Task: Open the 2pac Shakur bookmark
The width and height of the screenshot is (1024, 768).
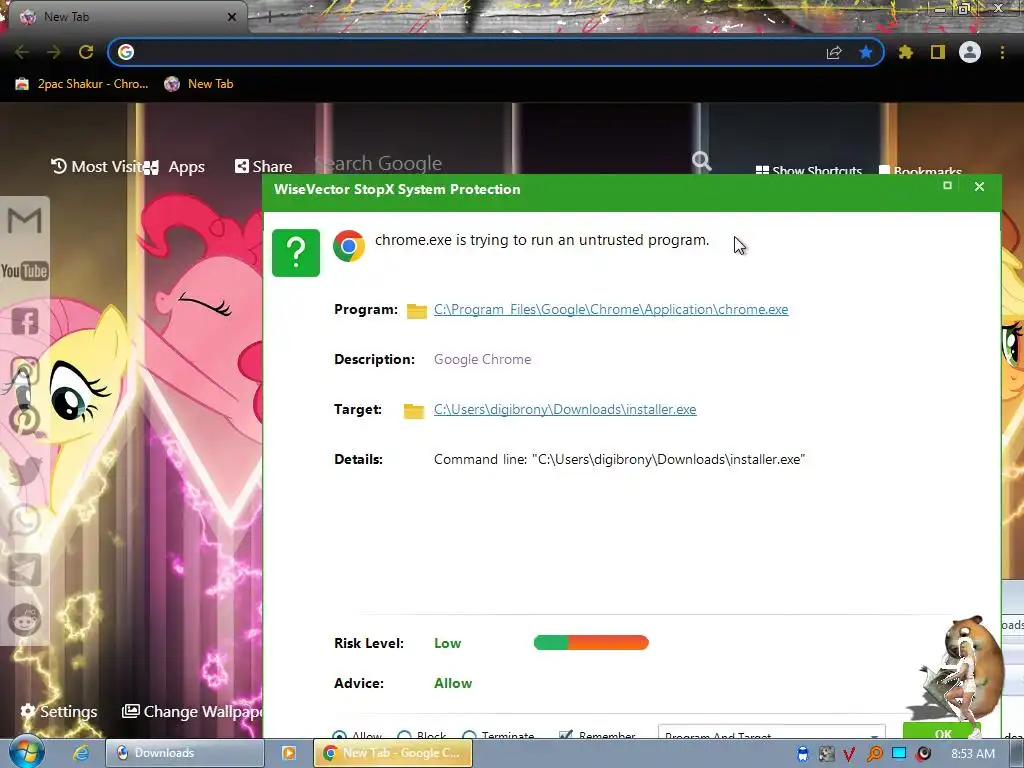Action: 82,84
